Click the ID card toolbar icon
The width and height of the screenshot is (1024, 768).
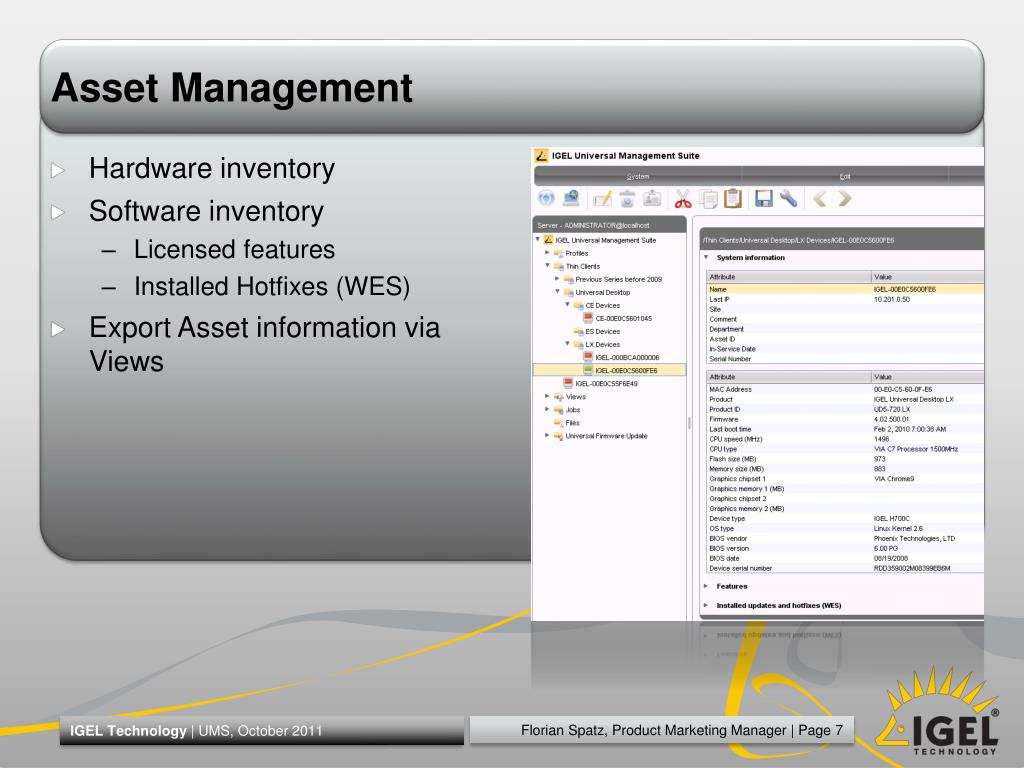[652, 199]
